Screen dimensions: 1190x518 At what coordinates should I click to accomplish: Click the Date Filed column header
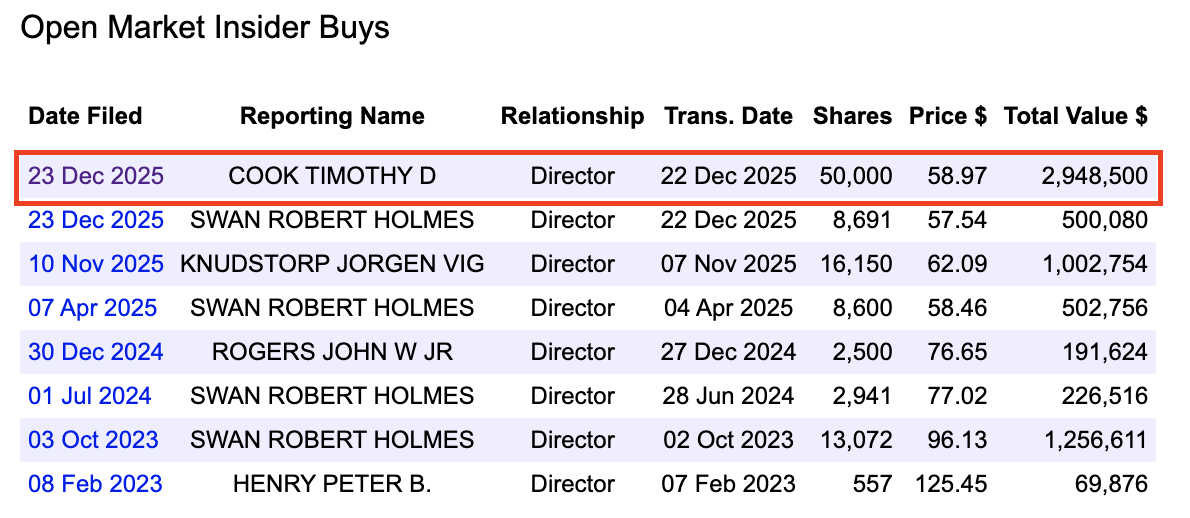click(x=85, y=116)
